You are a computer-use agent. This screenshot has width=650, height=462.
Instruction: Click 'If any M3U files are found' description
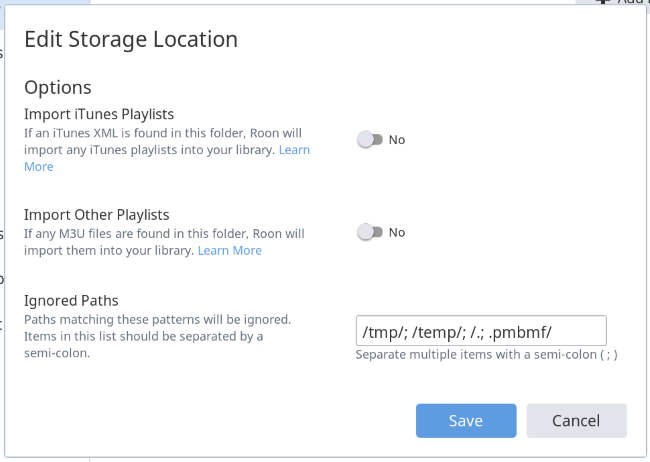click(164, 242)
